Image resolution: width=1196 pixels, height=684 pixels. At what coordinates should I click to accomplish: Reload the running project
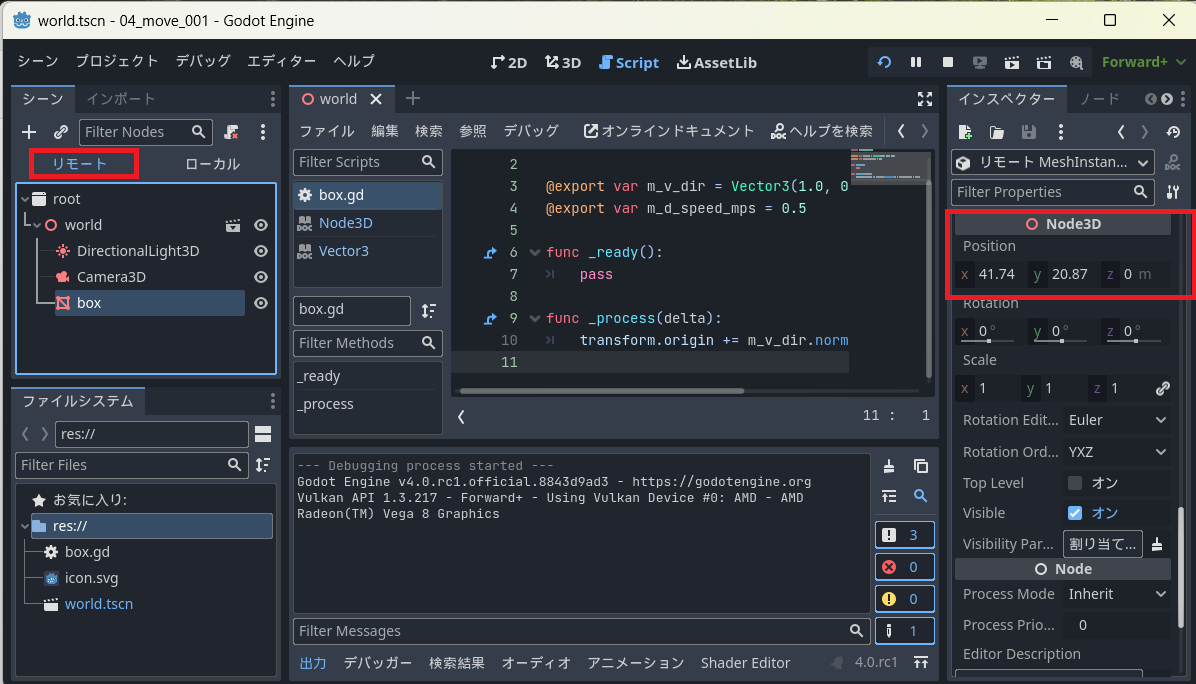884,63
